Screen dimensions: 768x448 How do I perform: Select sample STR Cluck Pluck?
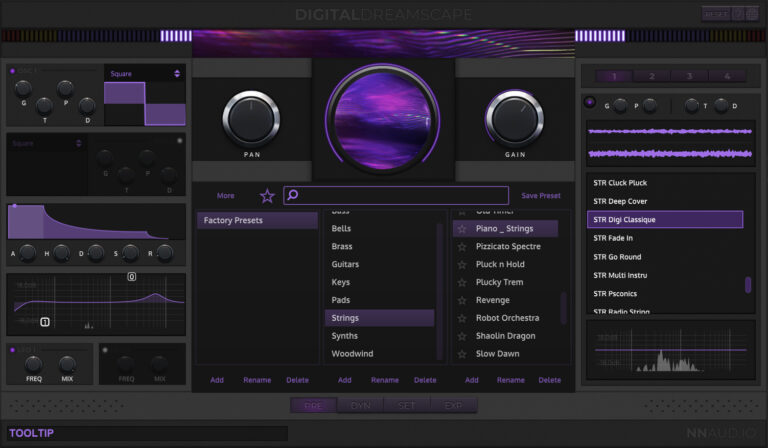coord(665,183)
